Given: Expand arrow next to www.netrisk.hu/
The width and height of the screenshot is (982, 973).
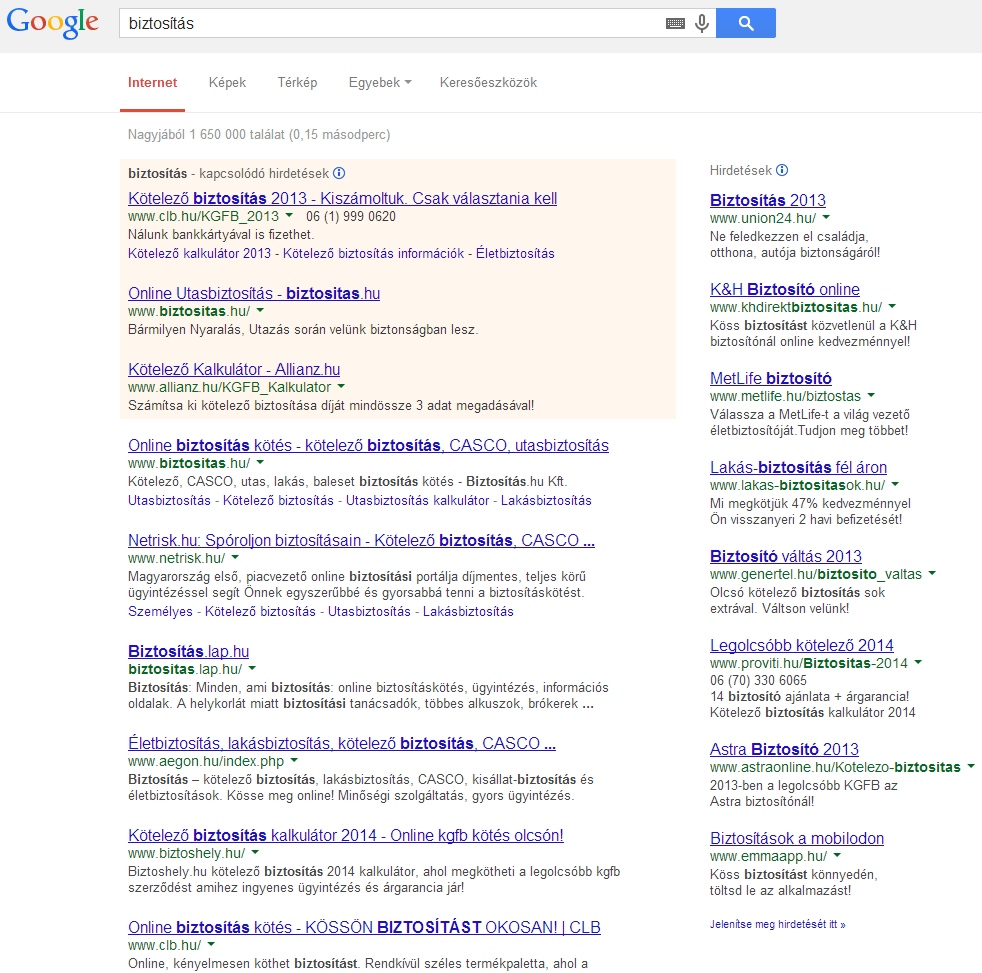Looking at the screenshot, I should tap(235, 557).
